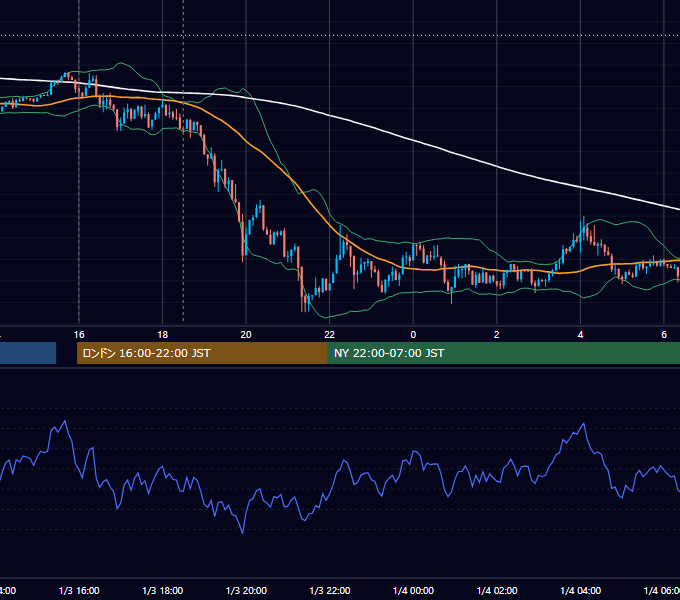Click the 22 hour label on the upper axis
680x600 pixels.
point(330,334)
